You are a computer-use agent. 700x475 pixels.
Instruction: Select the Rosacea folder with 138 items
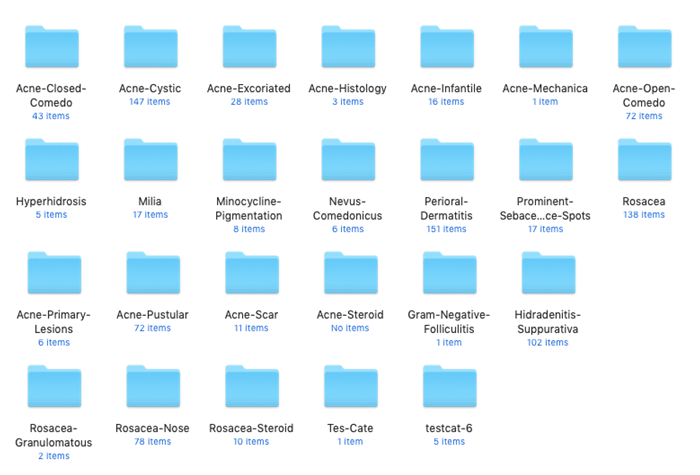click(644, 161)
